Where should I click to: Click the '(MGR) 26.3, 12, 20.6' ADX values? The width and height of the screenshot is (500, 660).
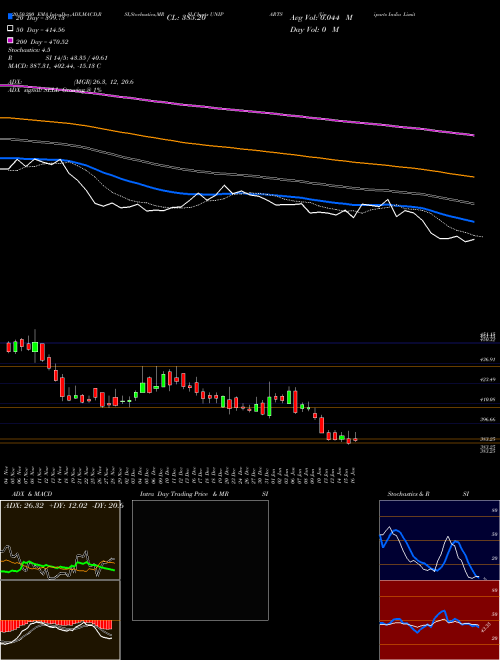coord(104,82)
